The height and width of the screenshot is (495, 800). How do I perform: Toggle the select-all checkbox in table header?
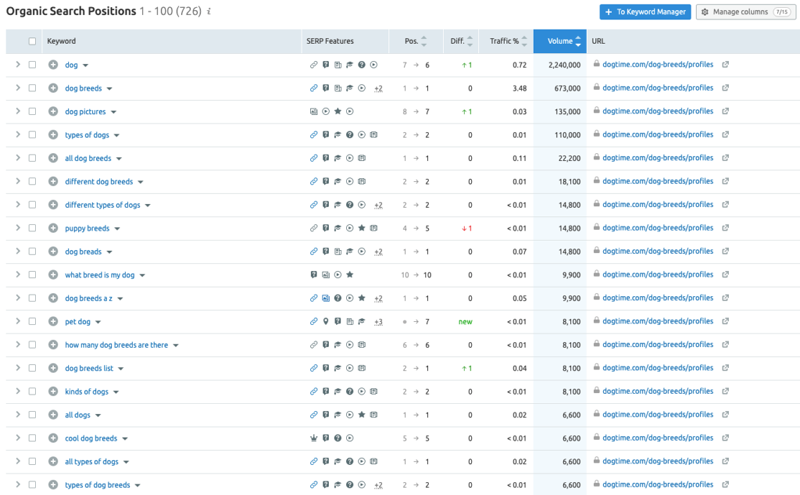(32, 41)
